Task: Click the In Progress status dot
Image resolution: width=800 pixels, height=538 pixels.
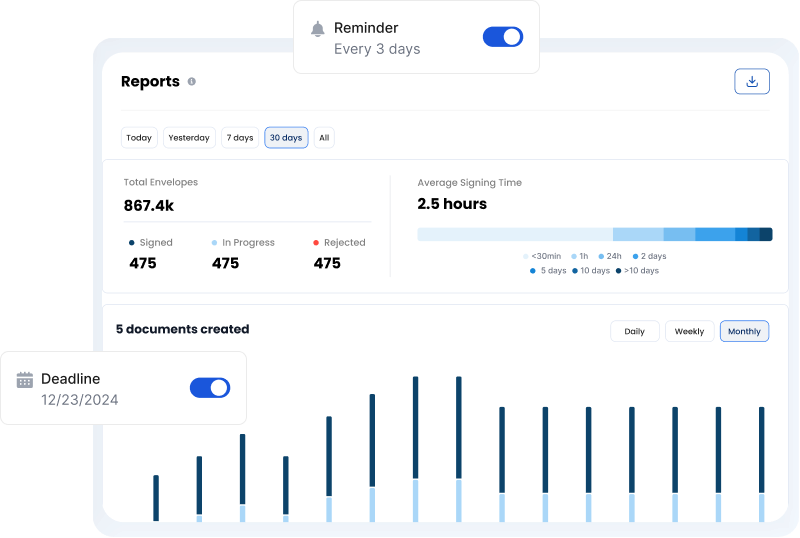Action: pyautogui.click(x=214, y=242)
